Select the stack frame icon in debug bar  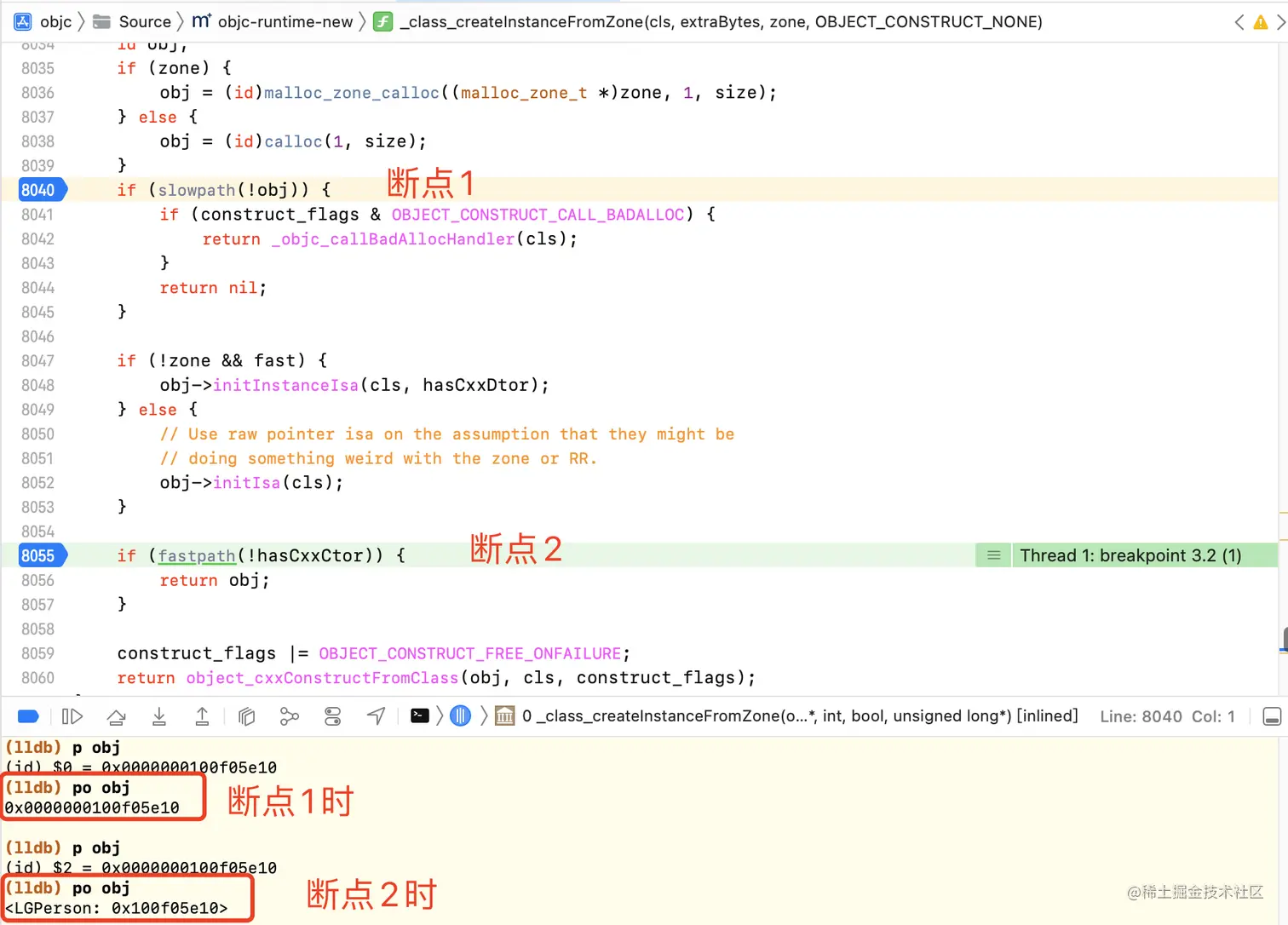point(505,716)
